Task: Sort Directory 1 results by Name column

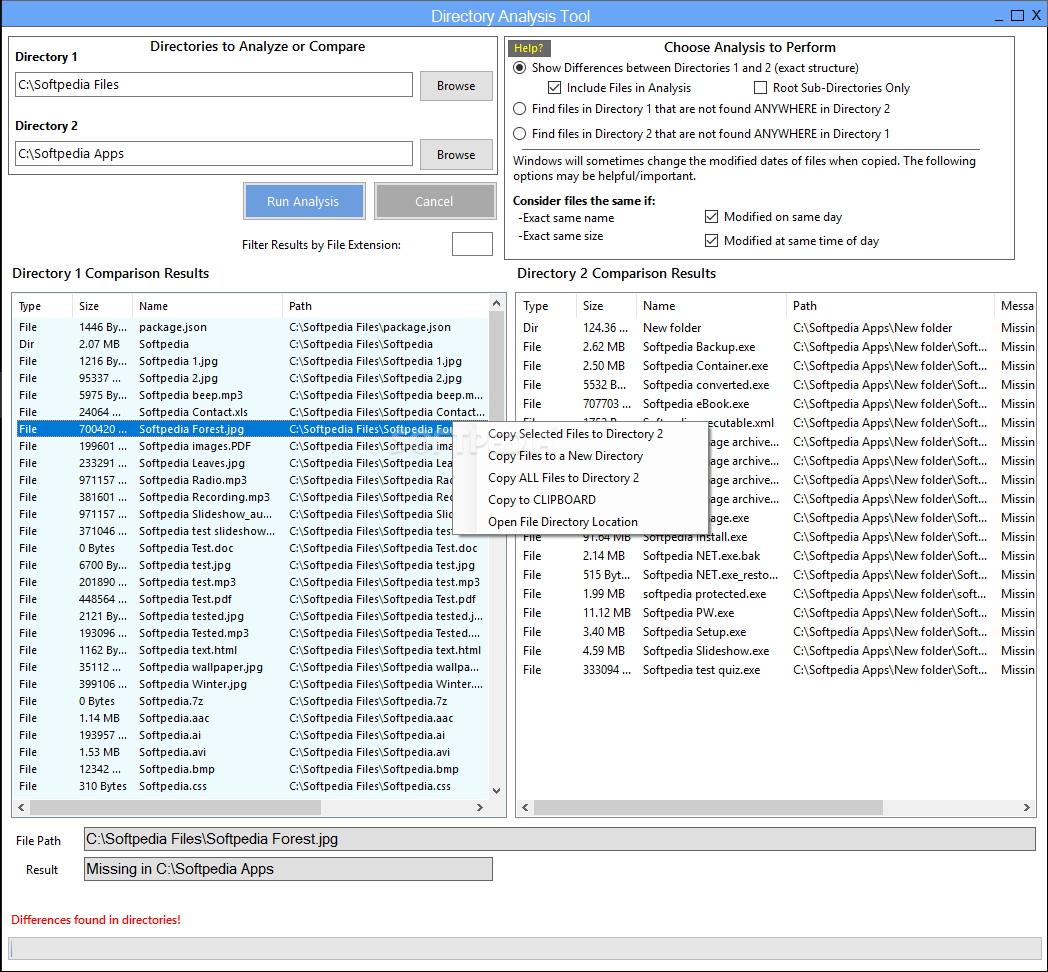Action: (207, 306)
